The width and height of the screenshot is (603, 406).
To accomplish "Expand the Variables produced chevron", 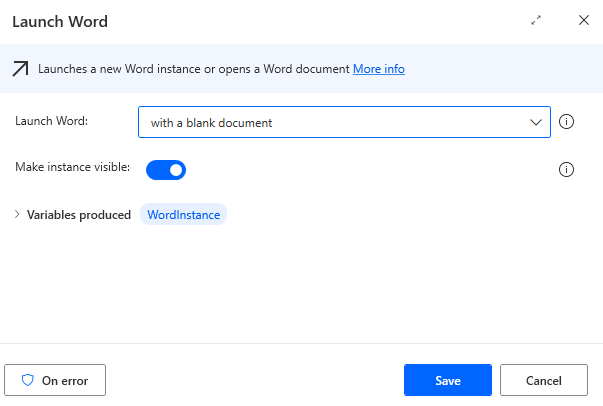I will pyautogui.click(x=17, y=214).
